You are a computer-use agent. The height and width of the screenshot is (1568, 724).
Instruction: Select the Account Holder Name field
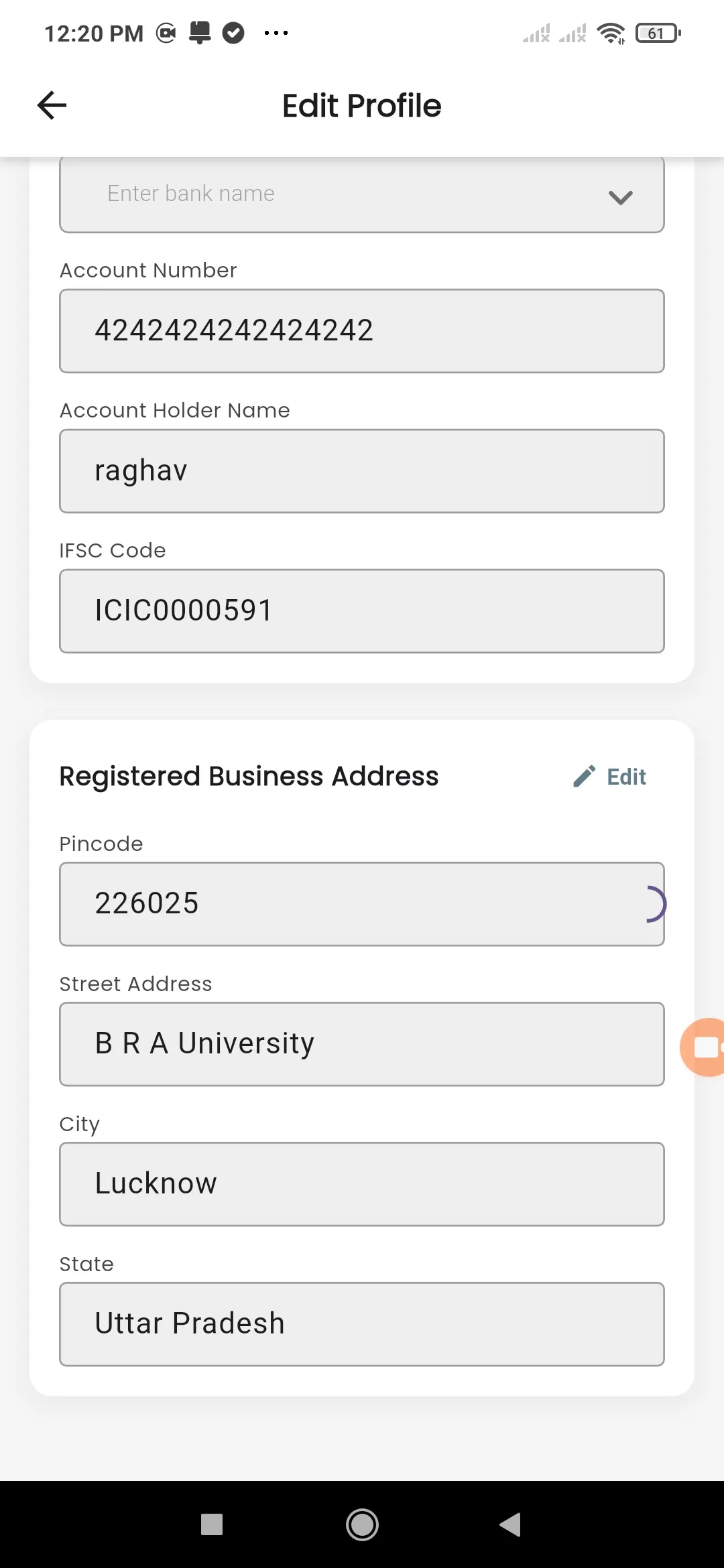[362, 471]
